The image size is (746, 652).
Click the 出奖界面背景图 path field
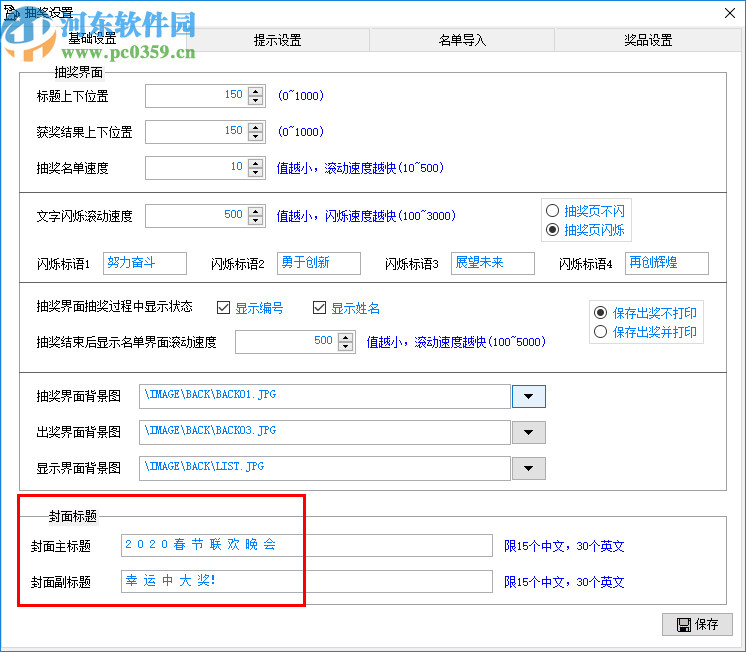click(x=325, y=432)
